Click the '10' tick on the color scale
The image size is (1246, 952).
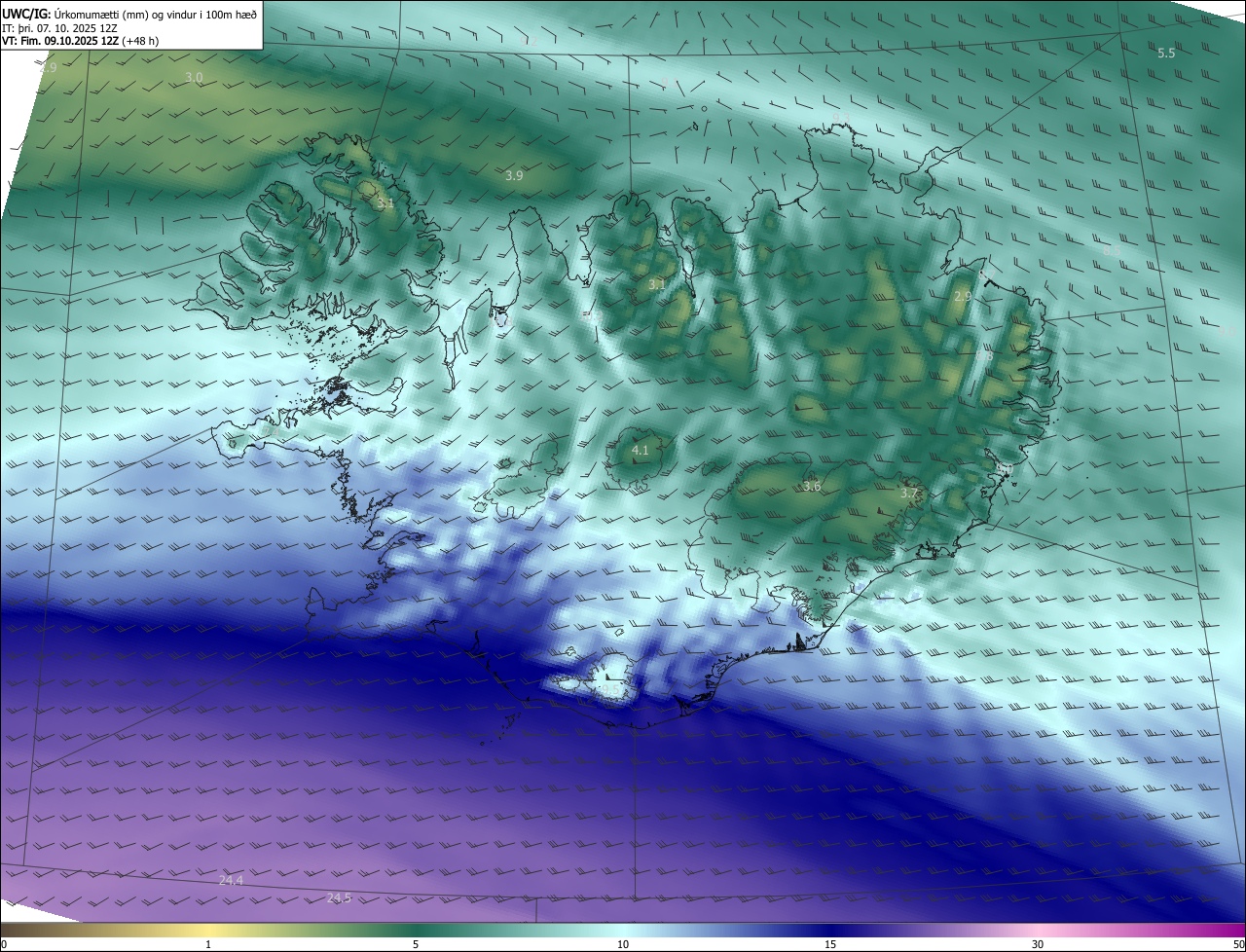[x=623, y=944]
